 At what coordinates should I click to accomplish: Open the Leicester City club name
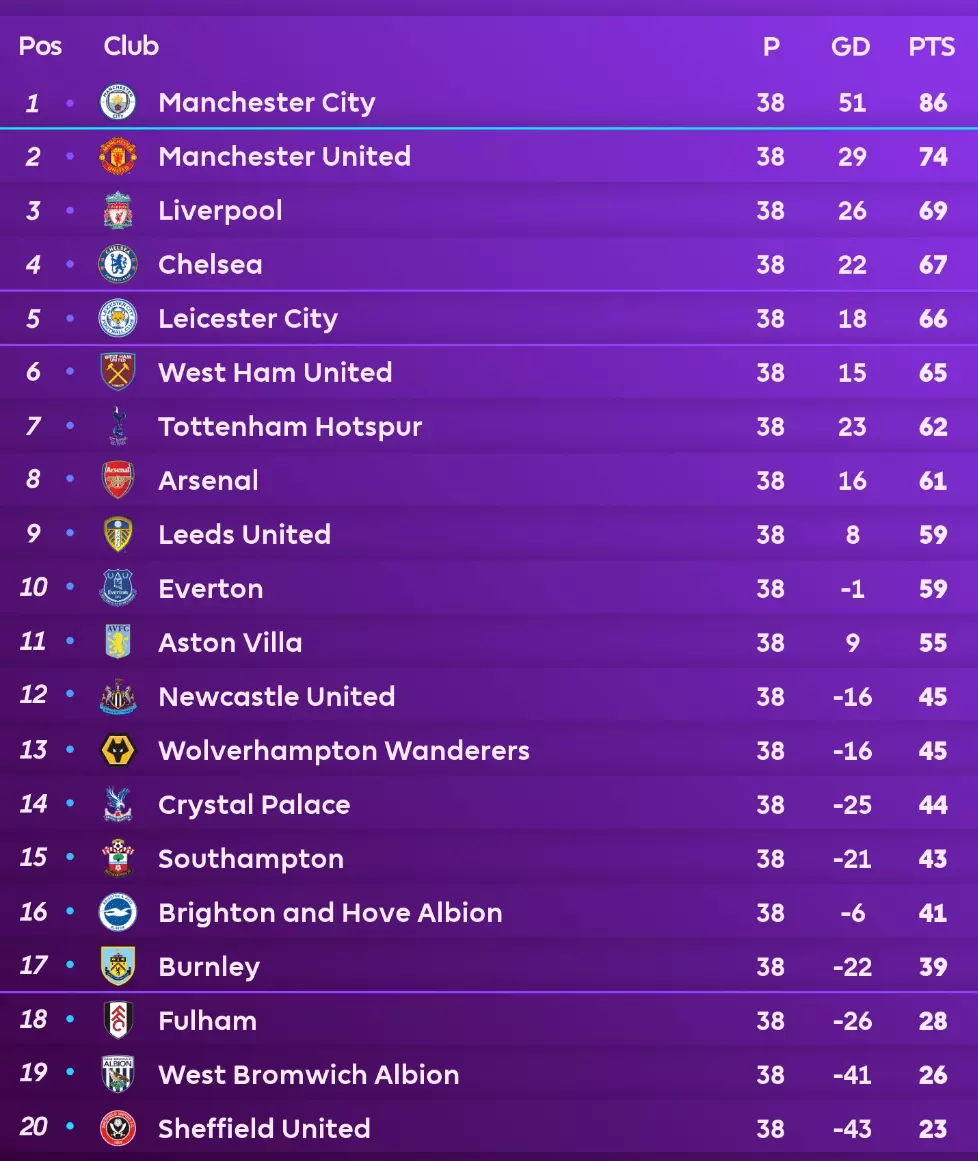[248, 318]
